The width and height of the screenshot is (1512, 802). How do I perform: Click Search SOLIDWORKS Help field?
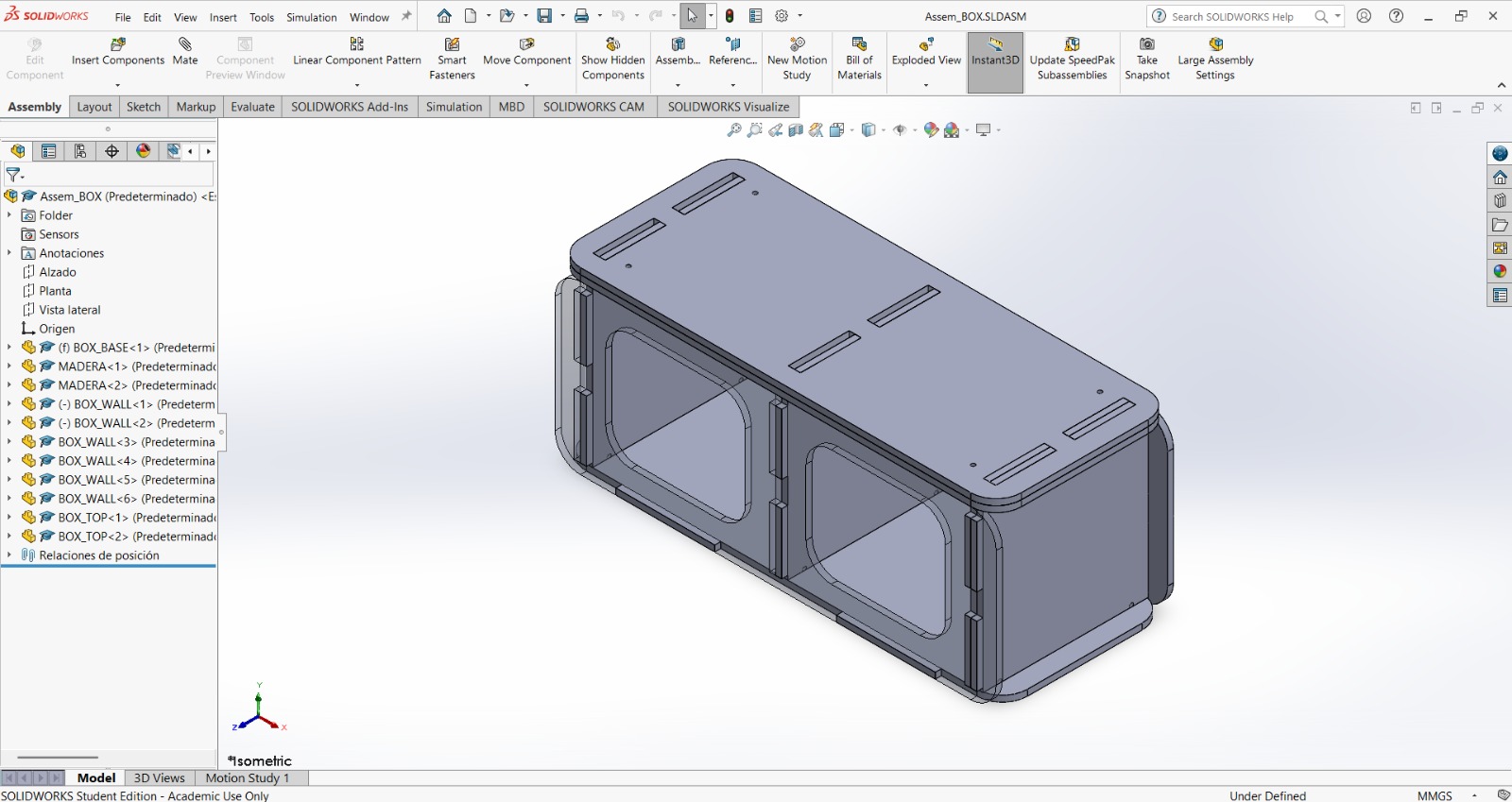pos(1239,16)
